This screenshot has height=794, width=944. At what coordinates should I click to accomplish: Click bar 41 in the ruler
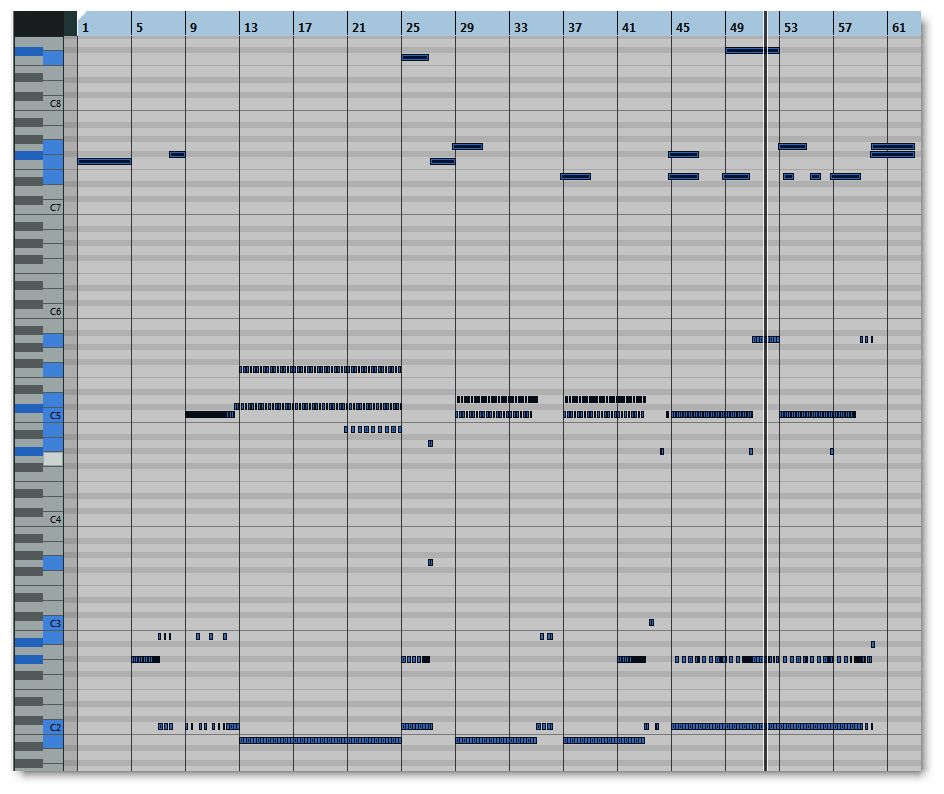point(629,28)
